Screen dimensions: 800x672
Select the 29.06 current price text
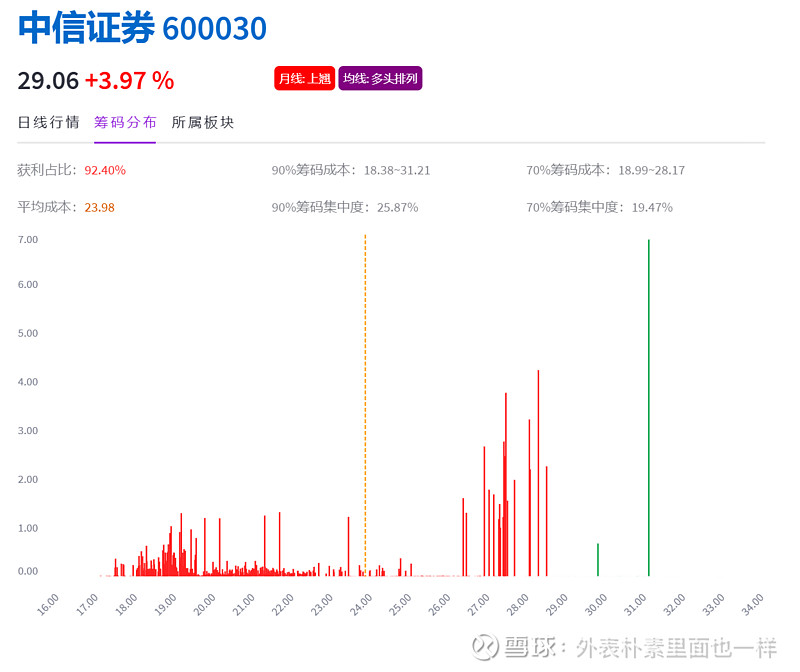point(48,81)
